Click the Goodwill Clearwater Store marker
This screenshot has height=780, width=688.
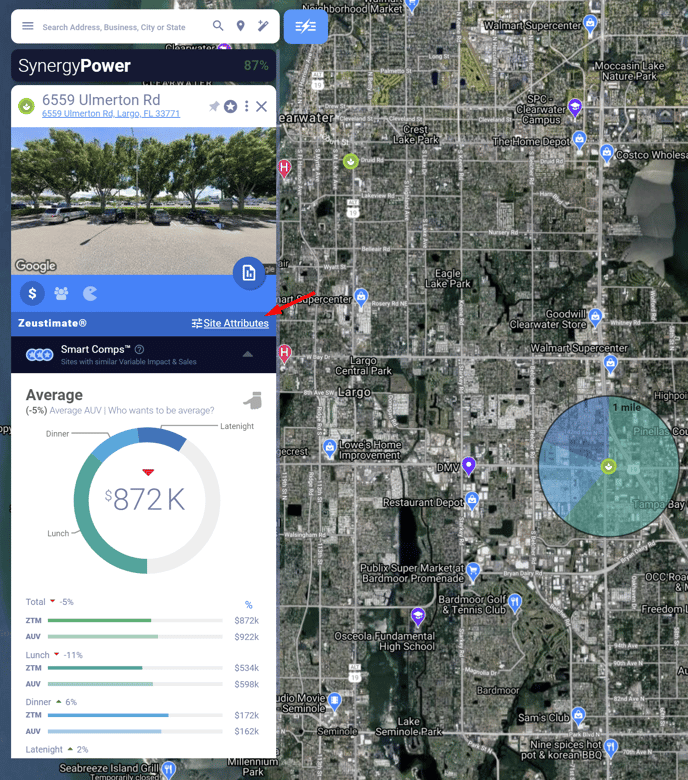tap(595, 317)
